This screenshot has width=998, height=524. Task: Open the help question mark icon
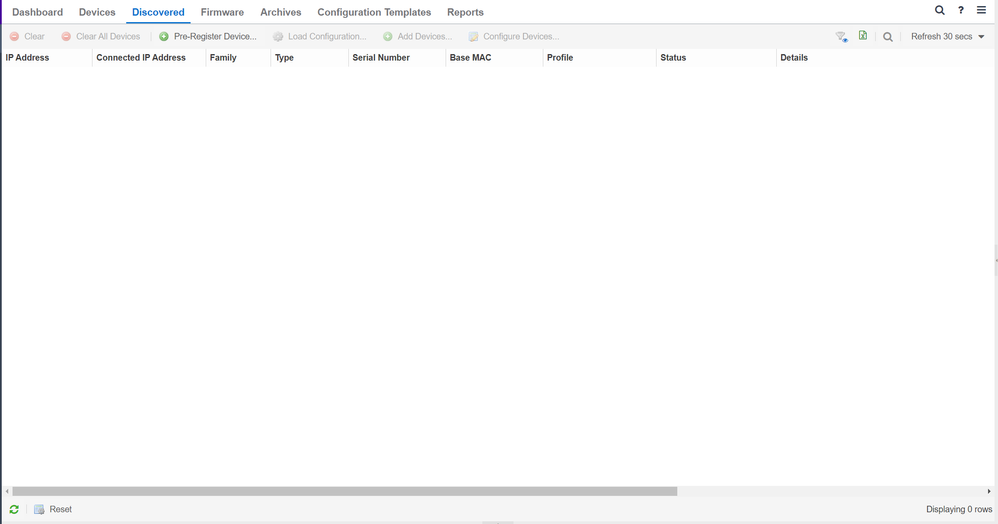pos(961,11)
